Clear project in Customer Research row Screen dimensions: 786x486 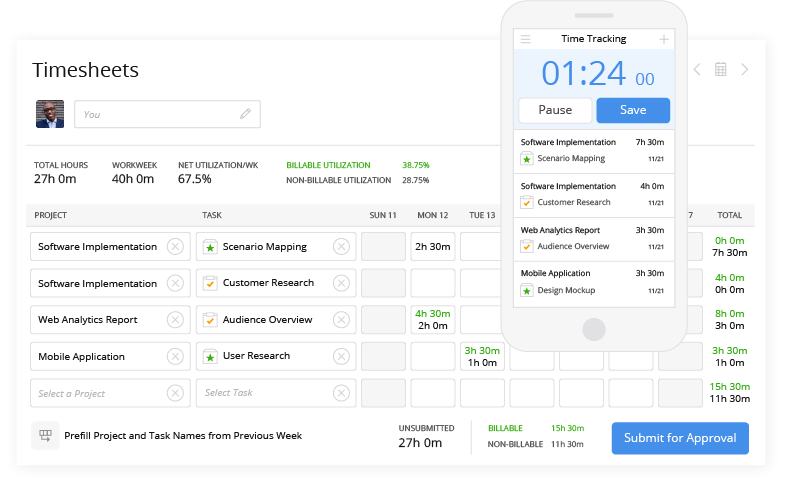pyautogui.click(x=175, y=283)
